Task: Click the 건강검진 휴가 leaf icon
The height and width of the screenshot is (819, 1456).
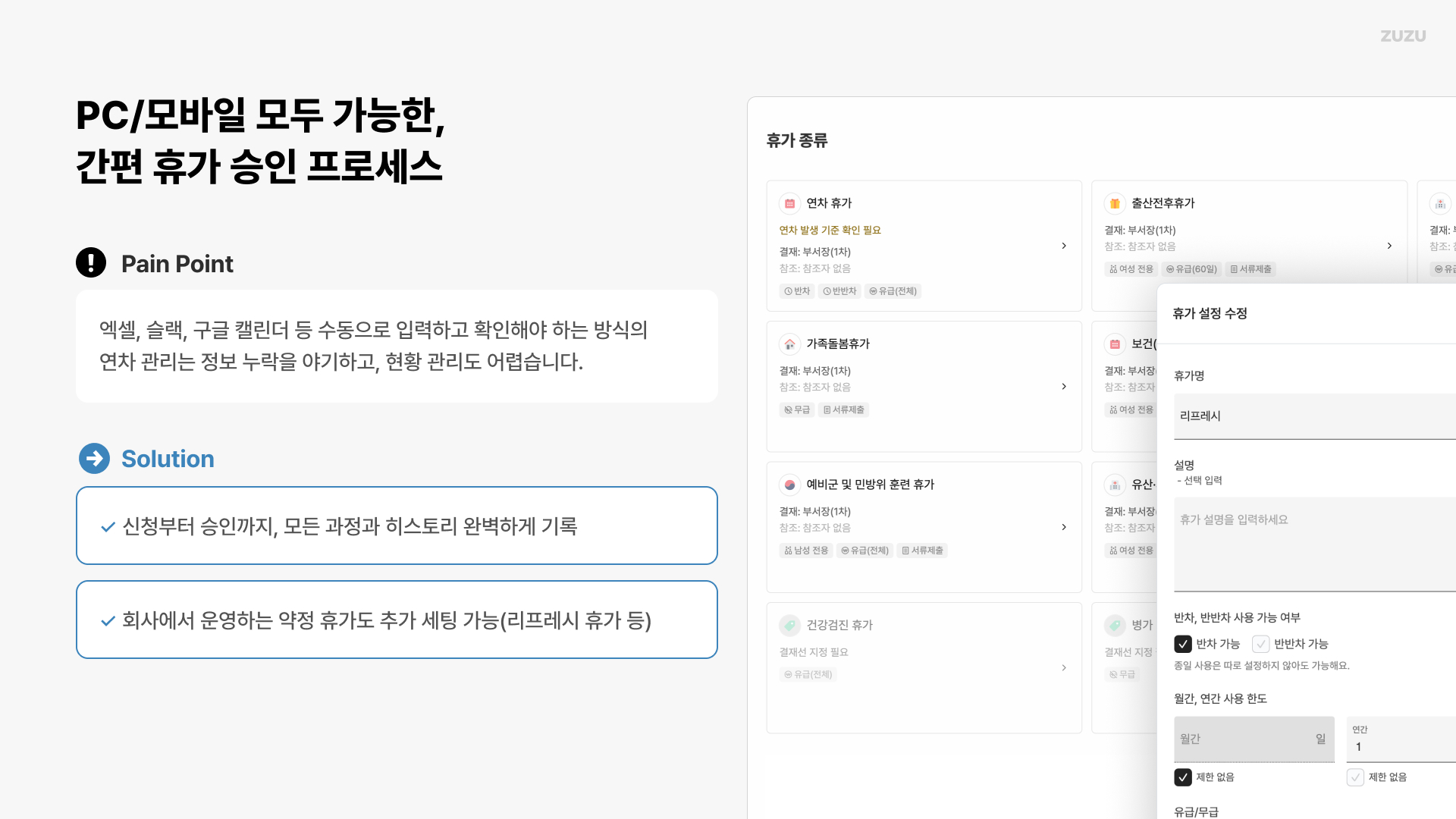Action: (789, 625)
